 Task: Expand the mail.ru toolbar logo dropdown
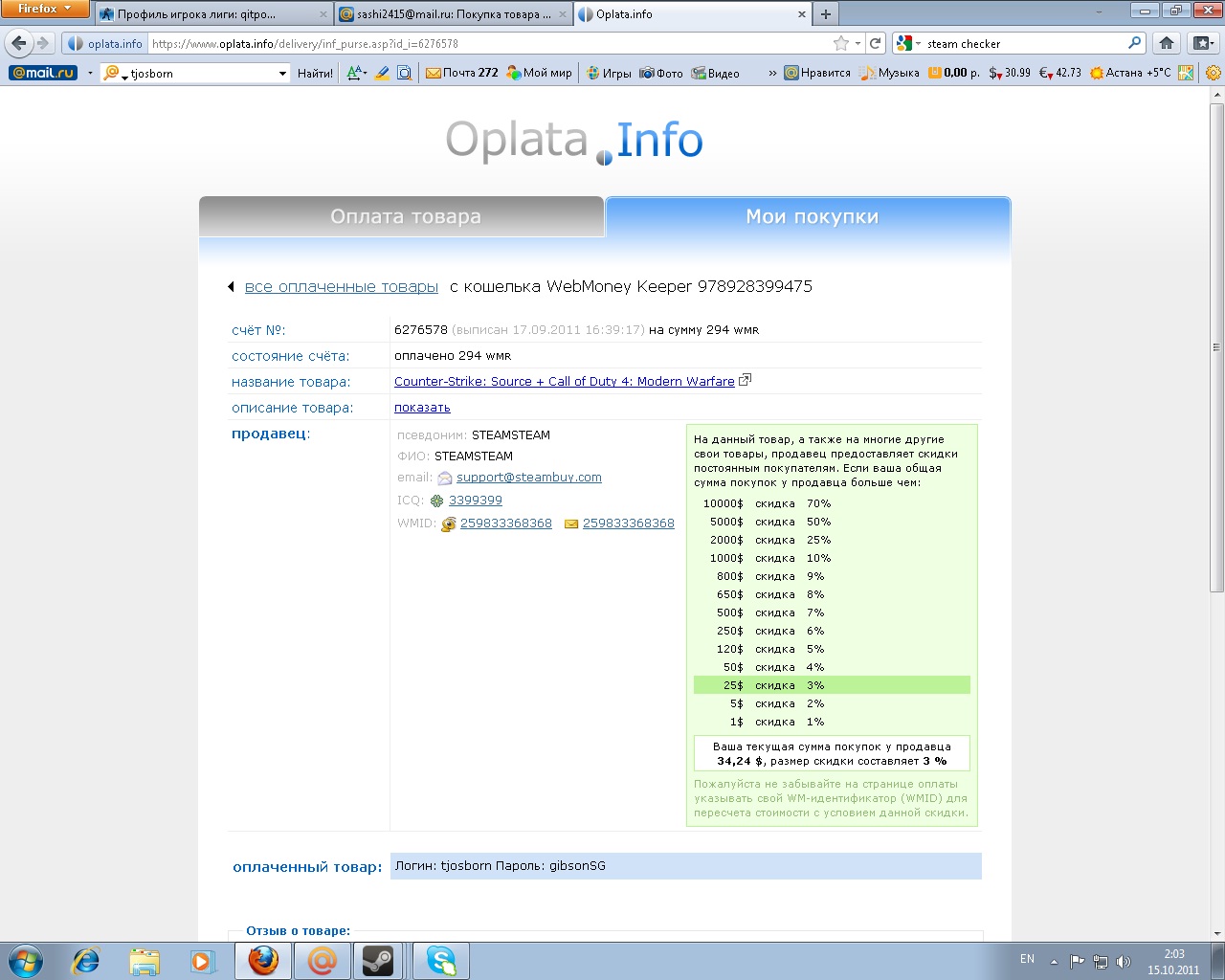(x=90, y=73)
